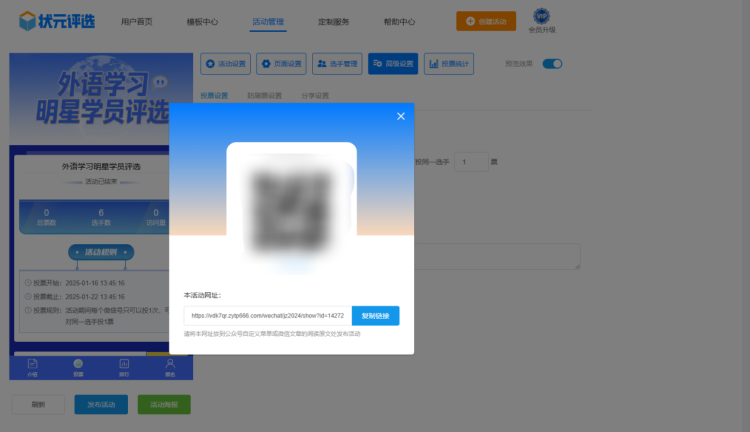Close the QR code share dialog
Screen dimensions: 750x432
point(400,117)
